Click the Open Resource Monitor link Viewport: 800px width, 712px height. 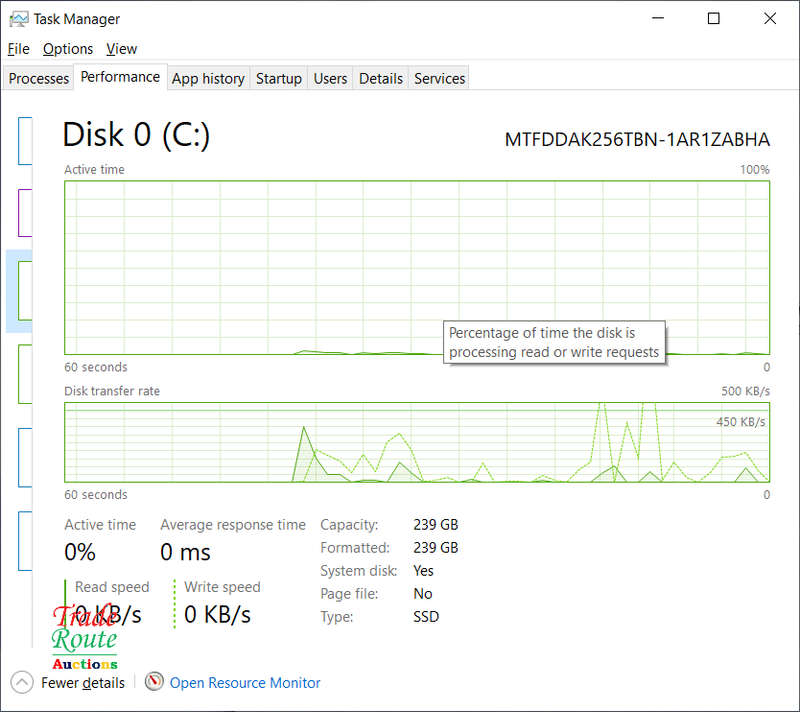pos(245,683)
